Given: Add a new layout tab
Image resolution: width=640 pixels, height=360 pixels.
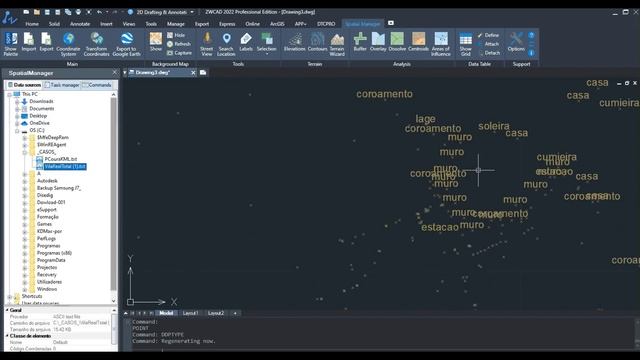Looking at the screenshot, I should point(235,313).
